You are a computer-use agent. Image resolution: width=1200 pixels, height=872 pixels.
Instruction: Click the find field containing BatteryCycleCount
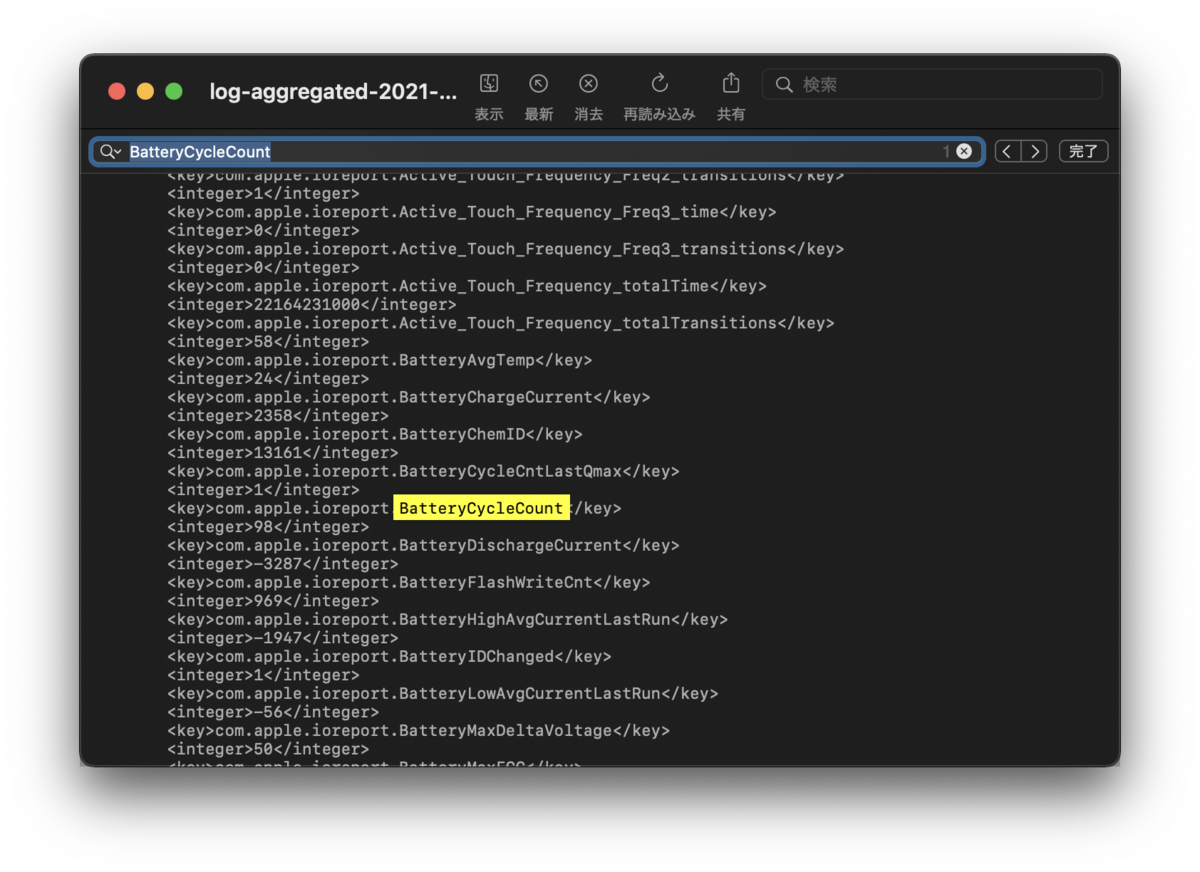click(x=530, y=152)
